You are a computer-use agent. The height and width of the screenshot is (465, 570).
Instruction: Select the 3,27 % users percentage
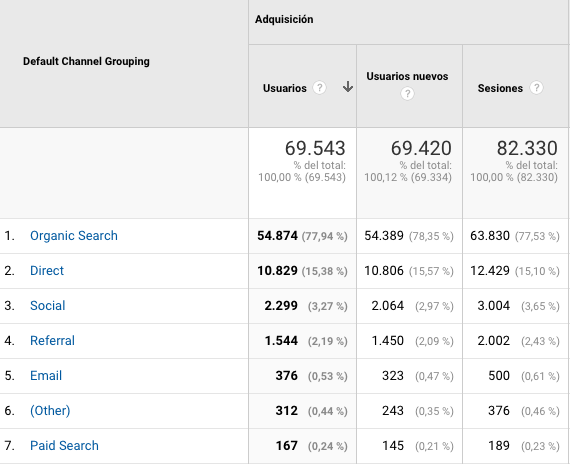pos(328,306)
